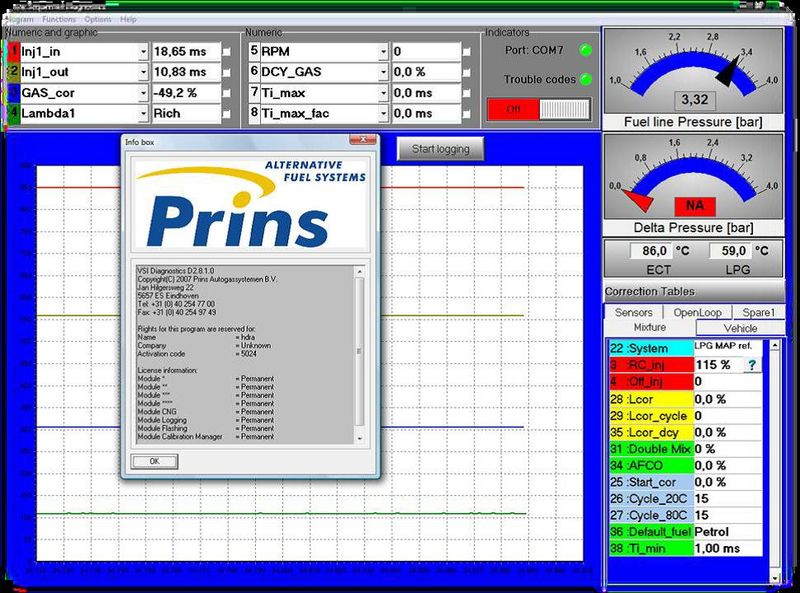Tick the checkbox beside the RPM value
The image size is (800, 593).
point(466,52)
